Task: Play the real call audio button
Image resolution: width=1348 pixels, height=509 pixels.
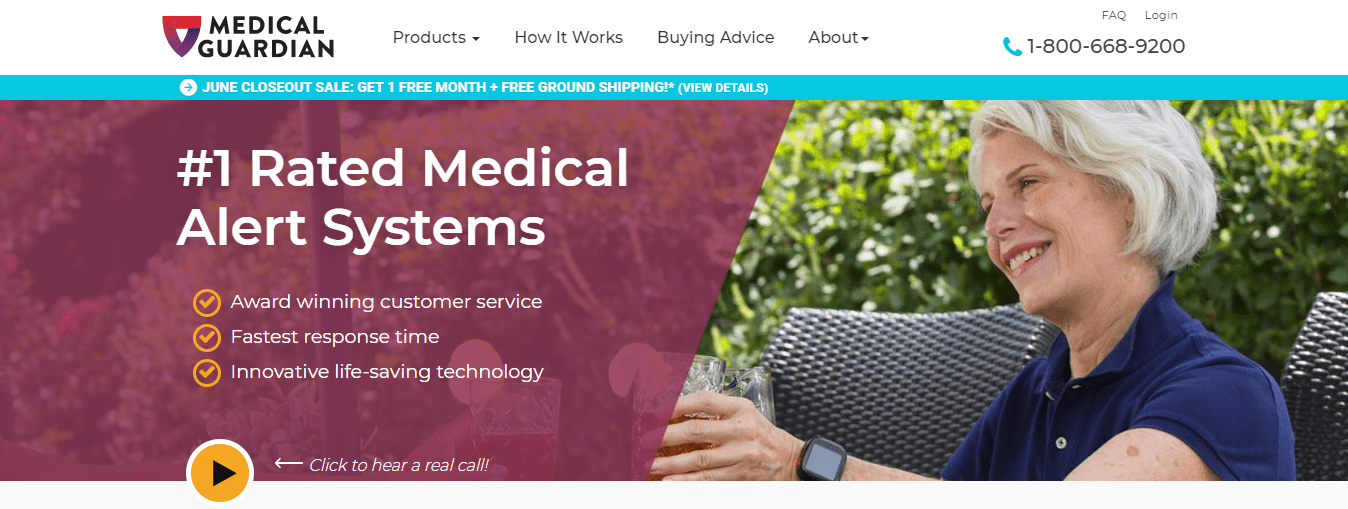Action: point(220,472)
